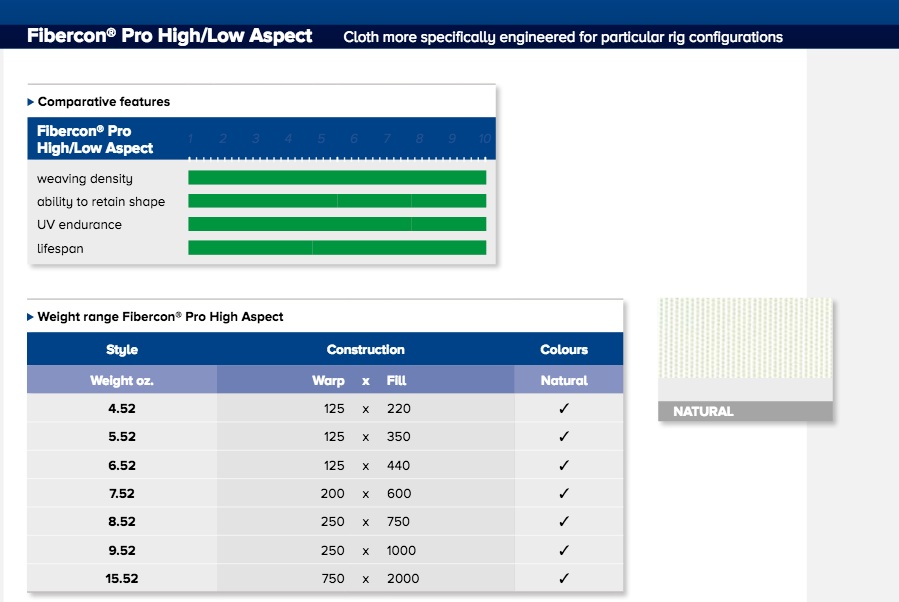Click the weaving density green bar
Image resolution: width=899 pixels, height=602 pixels.
pos(337,178)
